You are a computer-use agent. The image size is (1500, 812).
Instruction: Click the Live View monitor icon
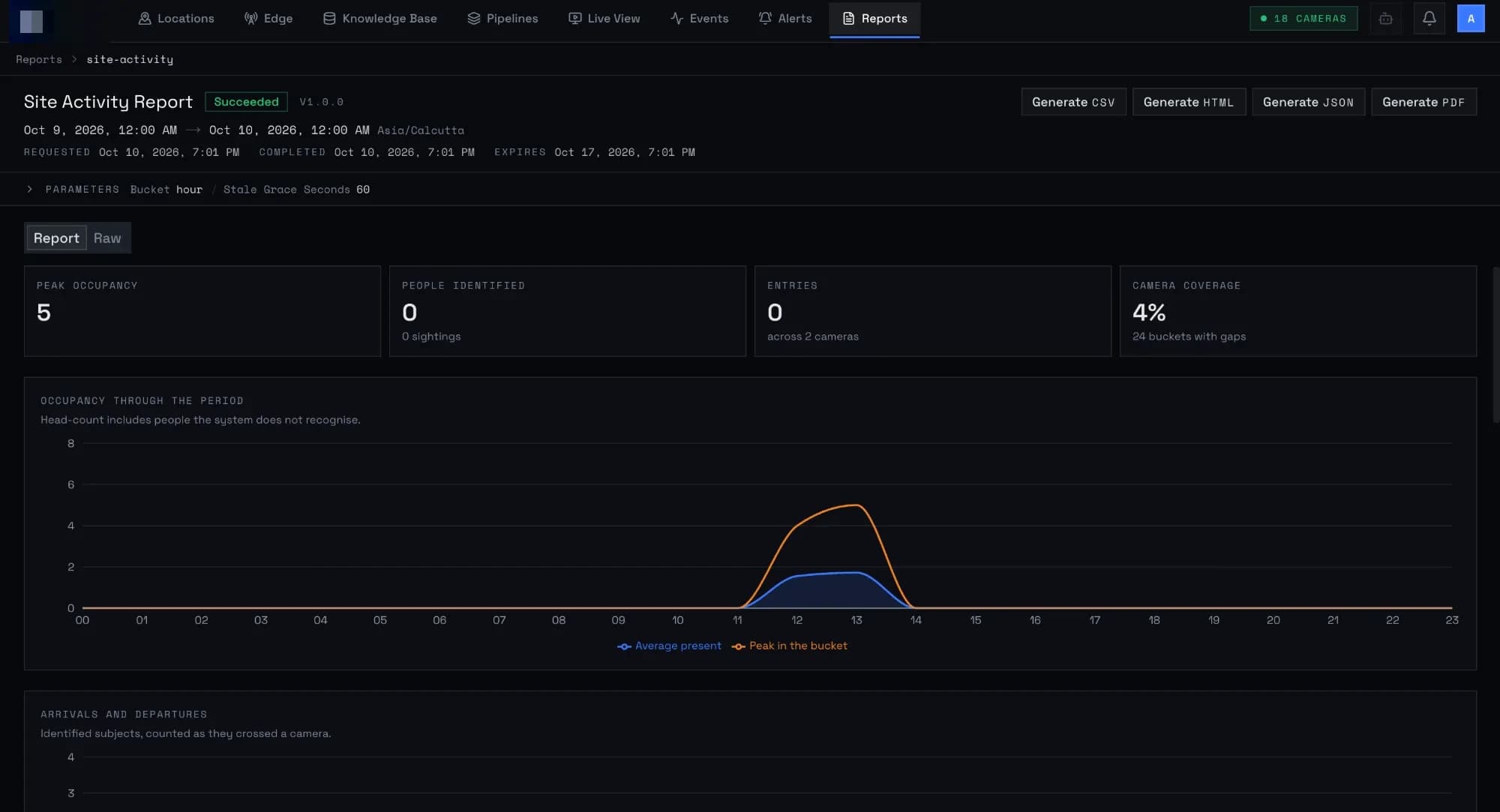[575, 18]
